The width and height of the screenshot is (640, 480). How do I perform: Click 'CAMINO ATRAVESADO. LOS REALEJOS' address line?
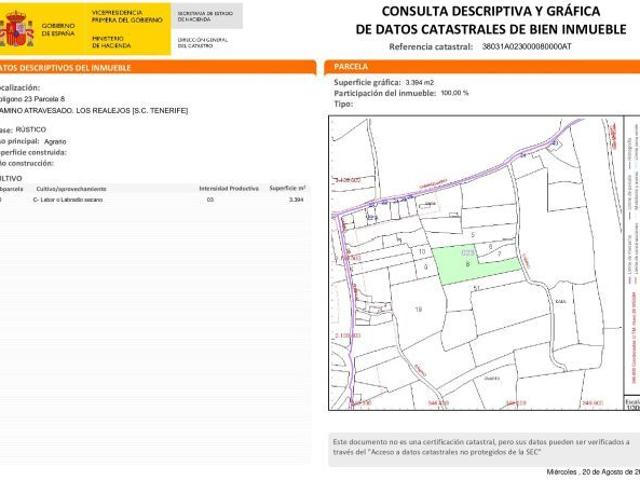(x=94, y=111)
